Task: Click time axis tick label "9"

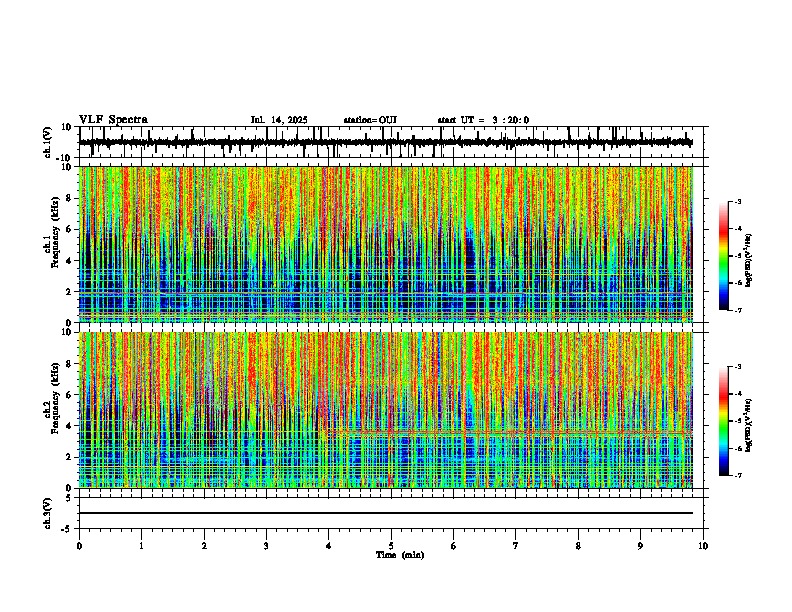Action: [640, 546]
